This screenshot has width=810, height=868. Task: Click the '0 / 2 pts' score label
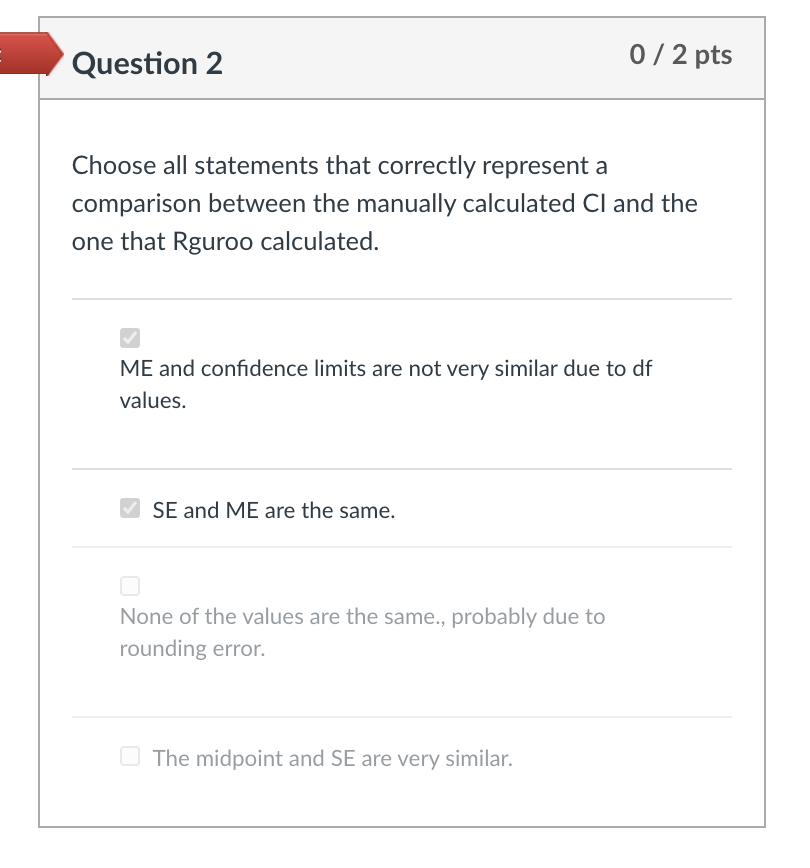click(x=682, y=56)
